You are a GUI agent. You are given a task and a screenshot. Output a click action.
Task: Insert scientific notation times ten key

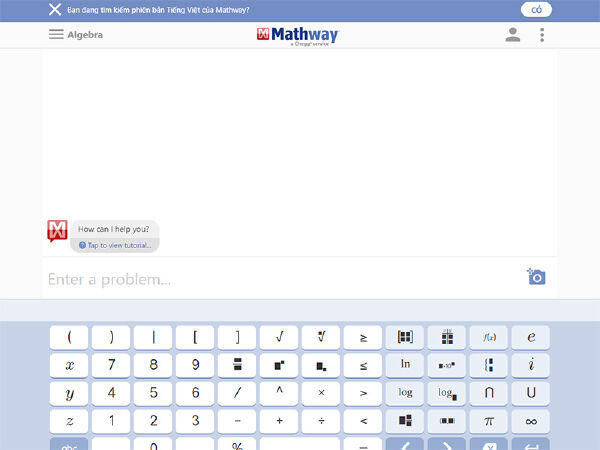(447, 365)
